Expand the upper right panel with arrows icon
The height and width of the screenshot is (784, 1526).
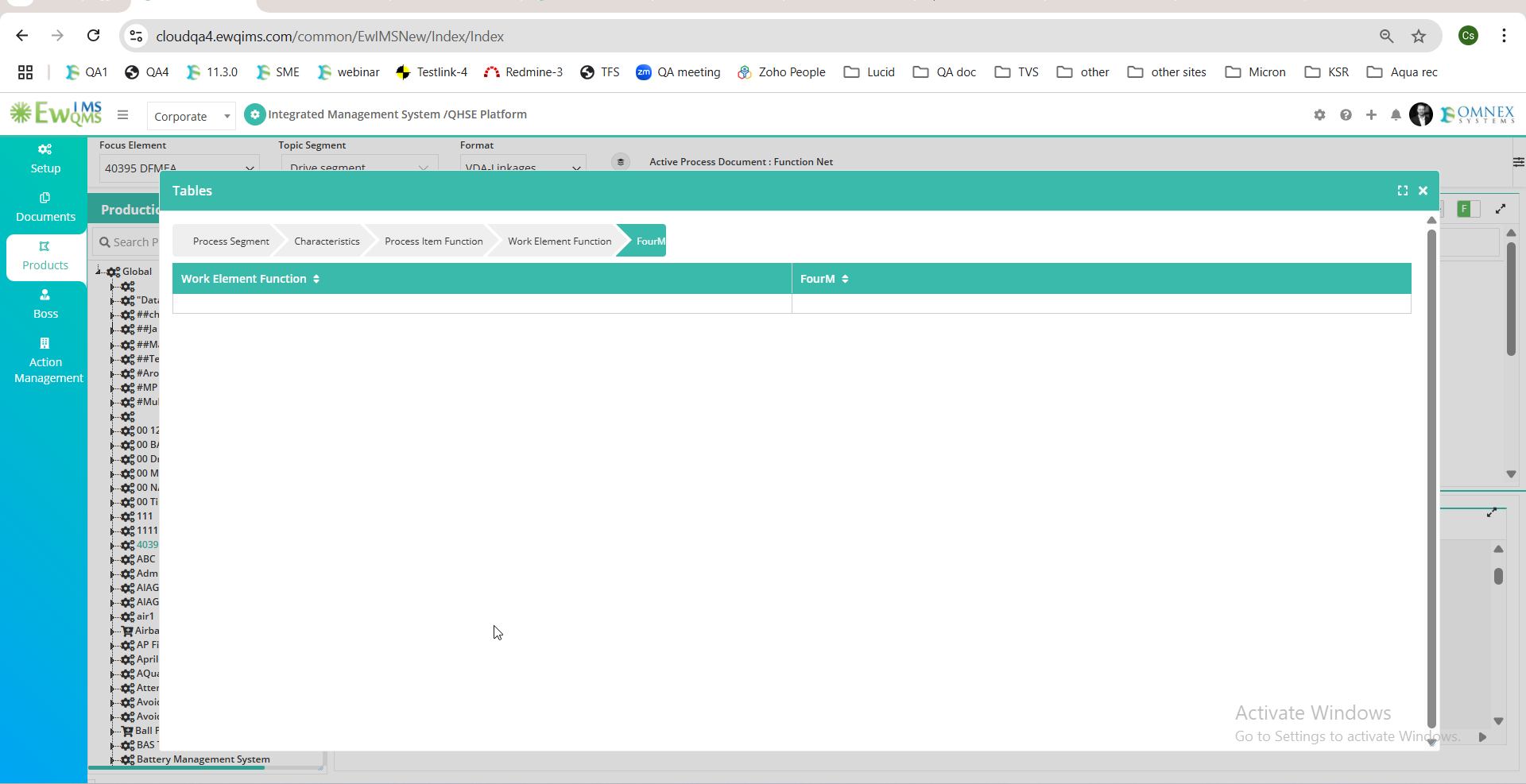tap(1501, 209)
